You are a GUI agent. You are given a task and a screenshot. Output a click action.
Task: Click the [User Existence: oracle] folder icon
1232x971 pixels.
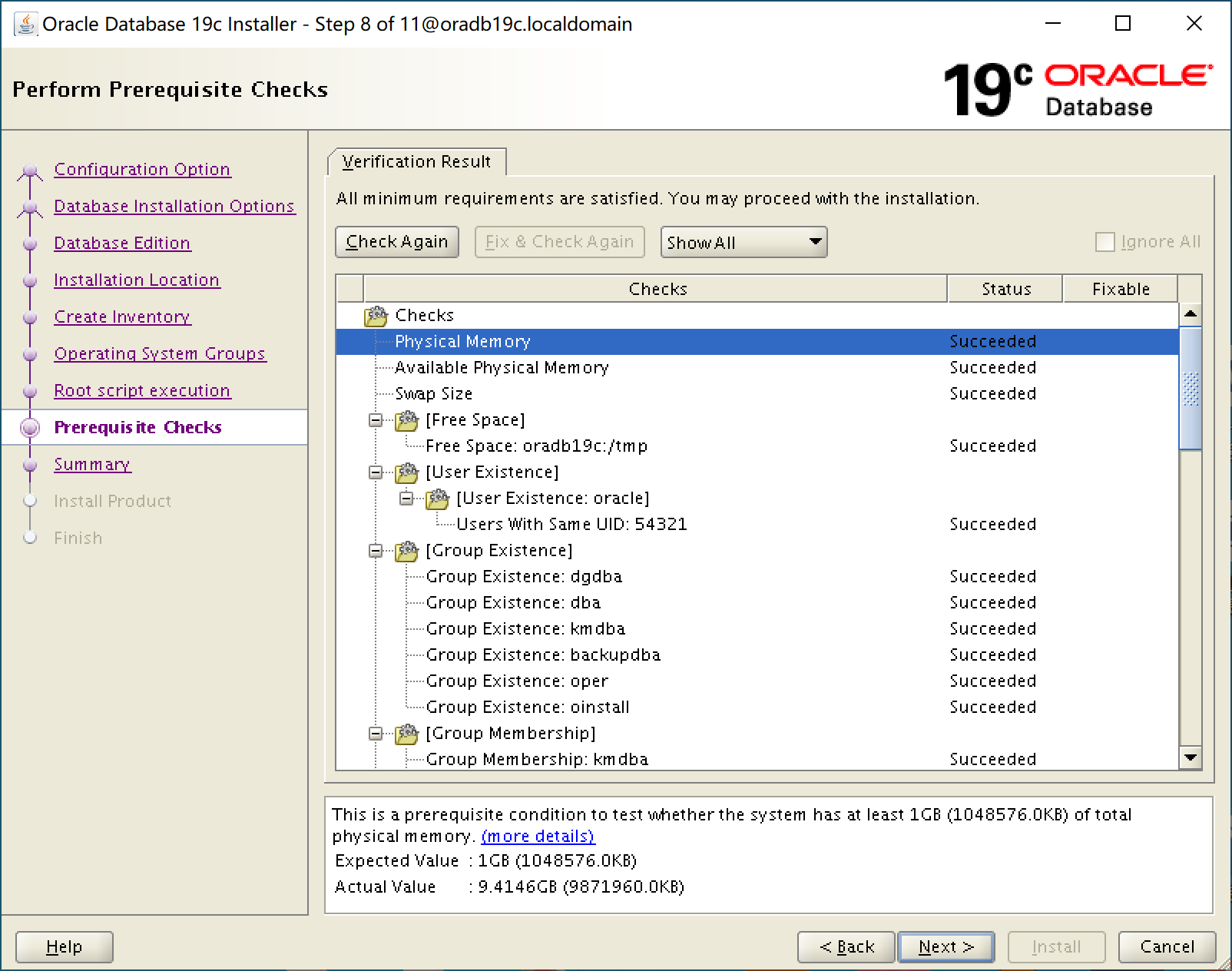pos(437,499)
